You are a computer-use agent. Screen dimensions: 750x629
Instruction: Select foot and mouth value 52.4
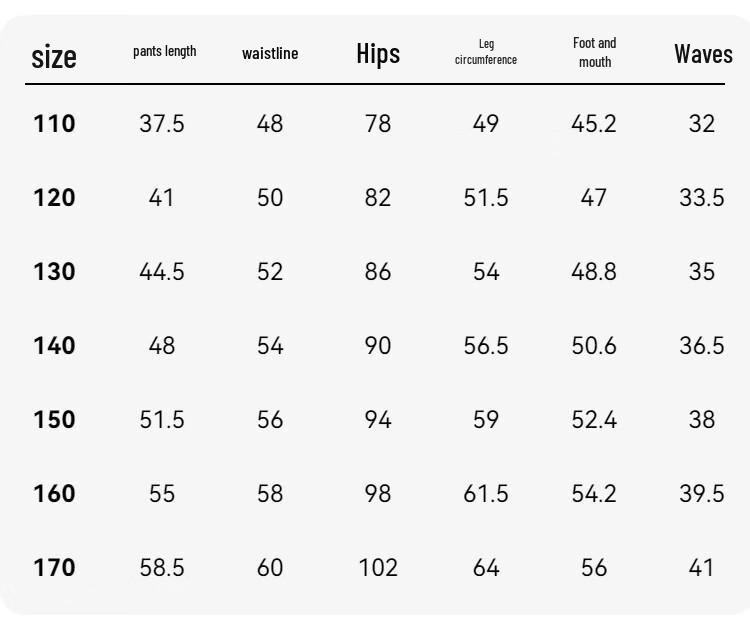[594, 419]
